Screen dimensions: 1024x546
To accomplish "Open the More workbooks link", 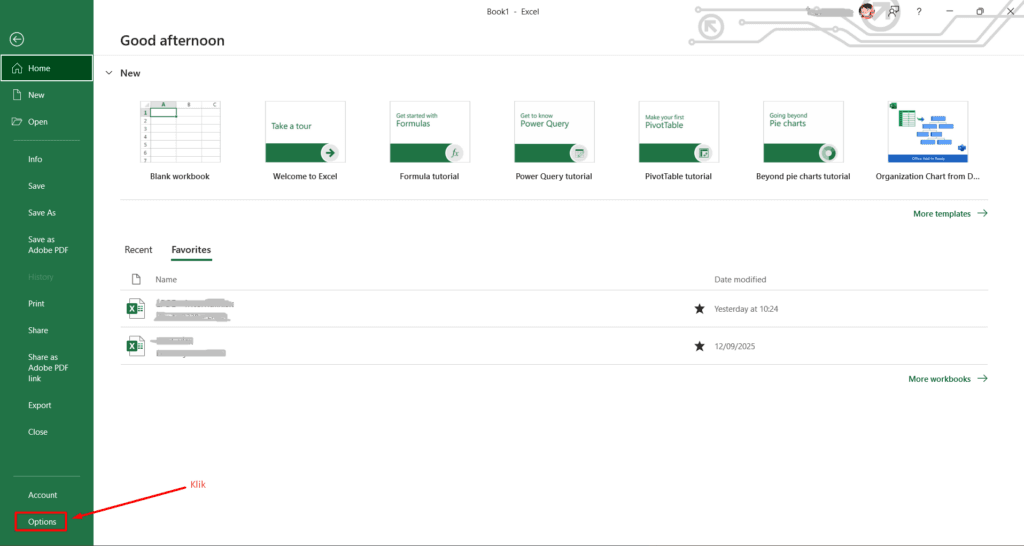I will tap(947, 379).
